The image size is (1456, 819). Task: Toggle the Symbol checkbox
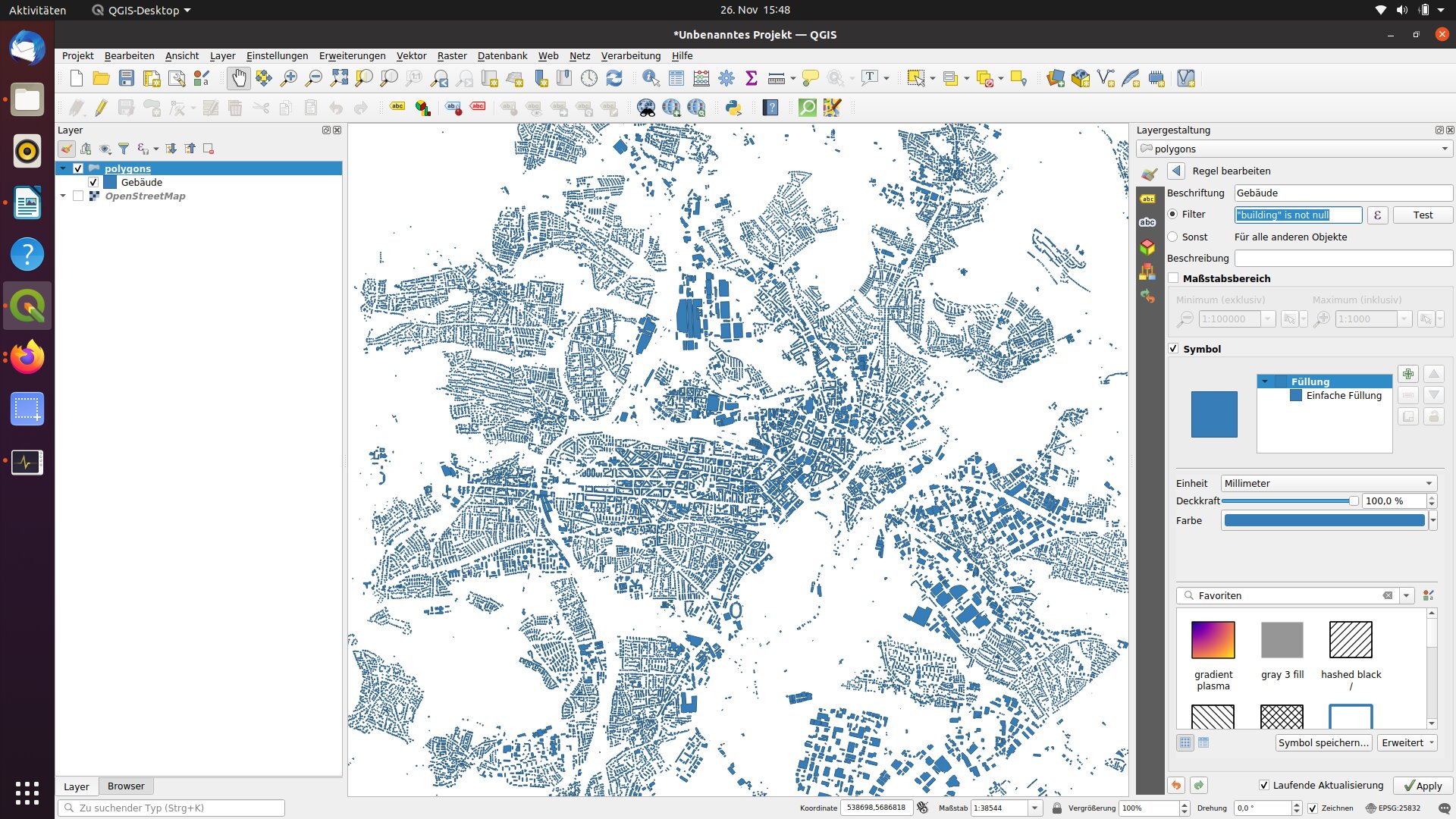1174,349
